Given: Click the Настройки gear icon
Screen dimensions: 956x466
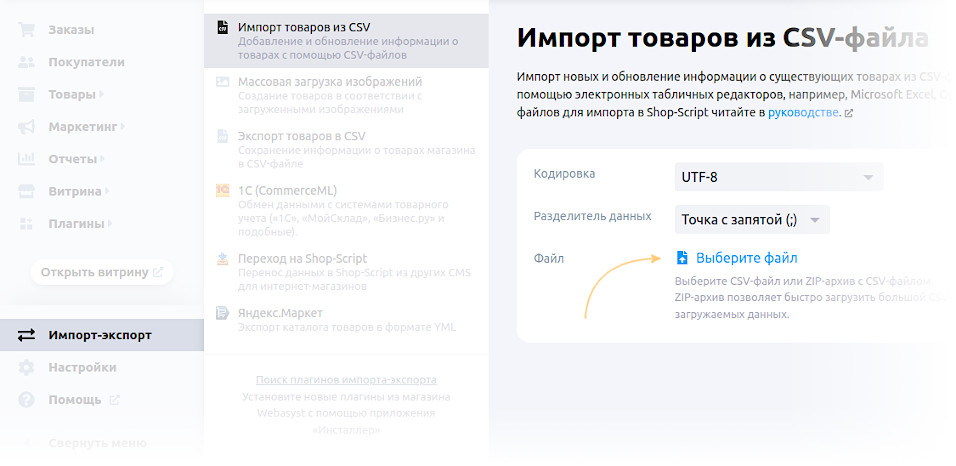Looking at the screenshot, I should 26,368.
